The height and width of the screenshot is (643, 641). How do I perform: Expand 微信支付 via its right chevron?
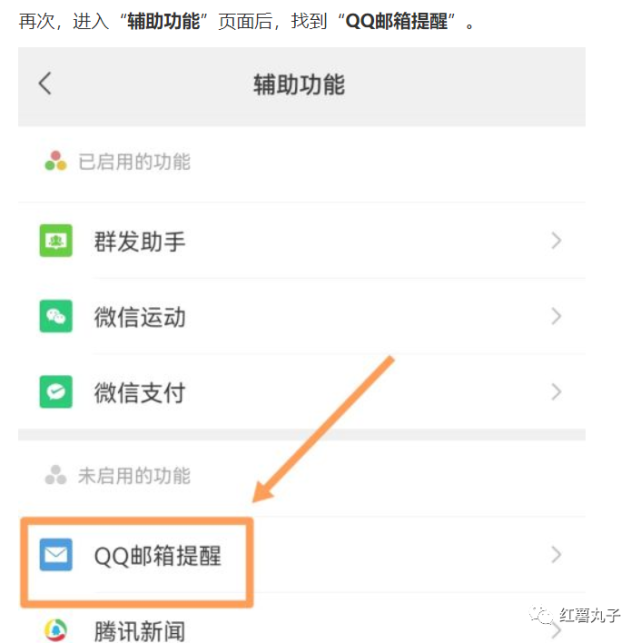(556, 392)
